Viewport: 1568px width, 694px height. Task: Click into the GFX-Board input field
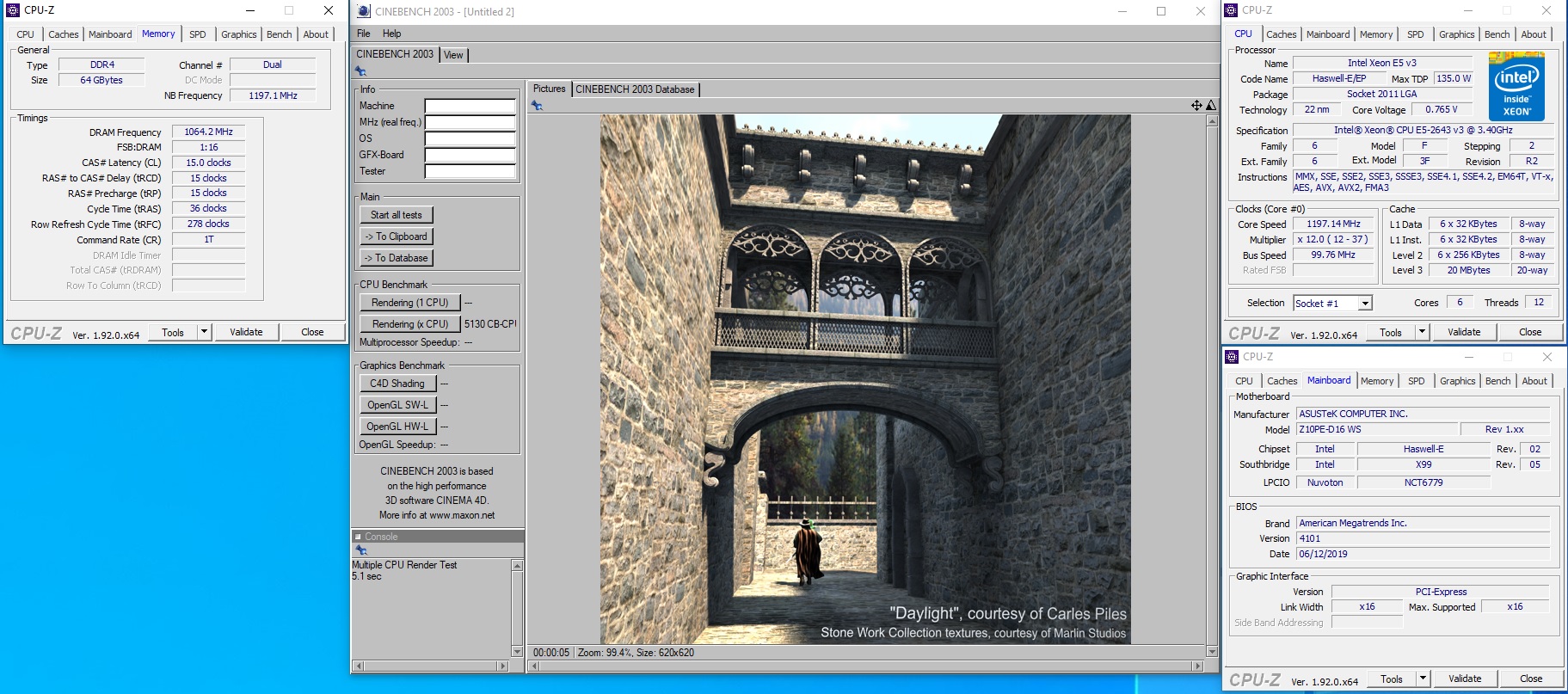470,155
